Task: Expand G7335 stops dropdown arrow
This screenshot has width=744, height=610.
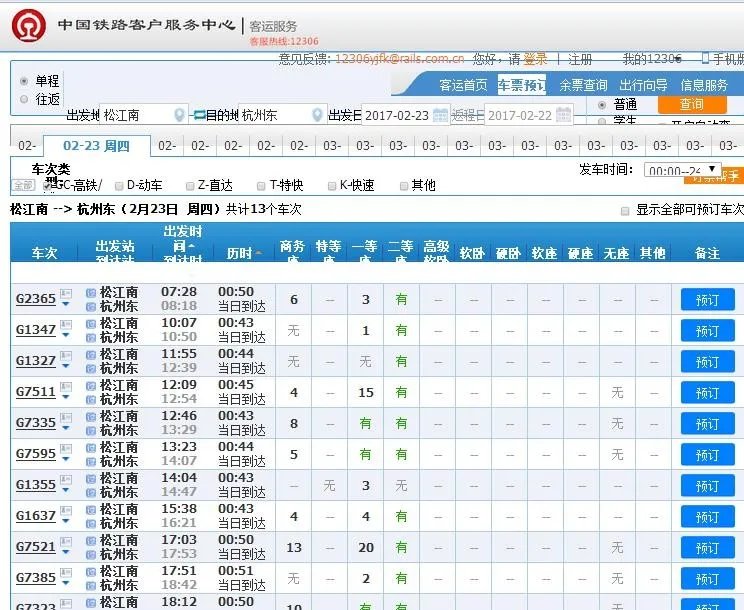Action: point(66,429)
